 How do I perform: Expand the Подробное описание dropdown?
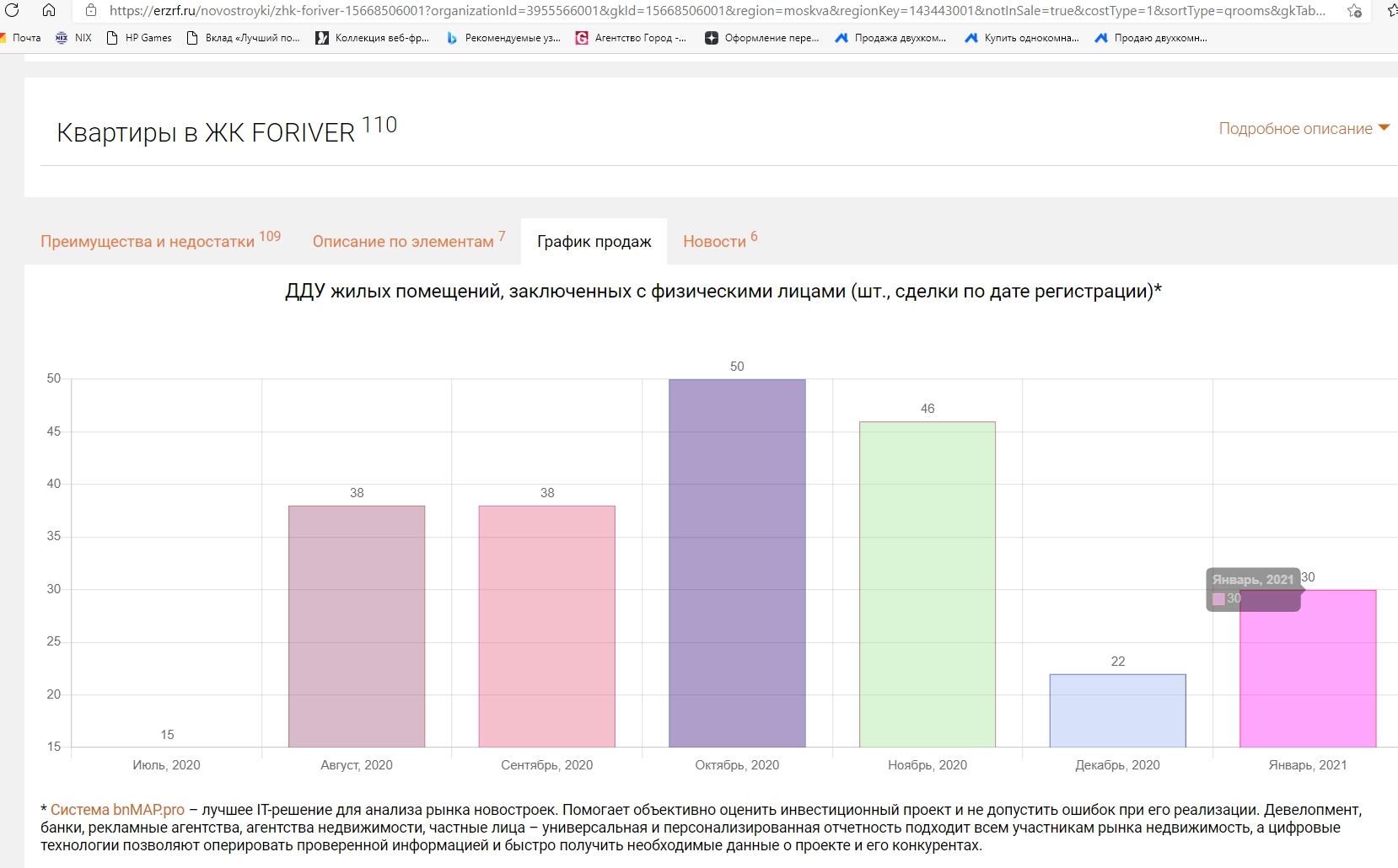[x=1304, y=129]
